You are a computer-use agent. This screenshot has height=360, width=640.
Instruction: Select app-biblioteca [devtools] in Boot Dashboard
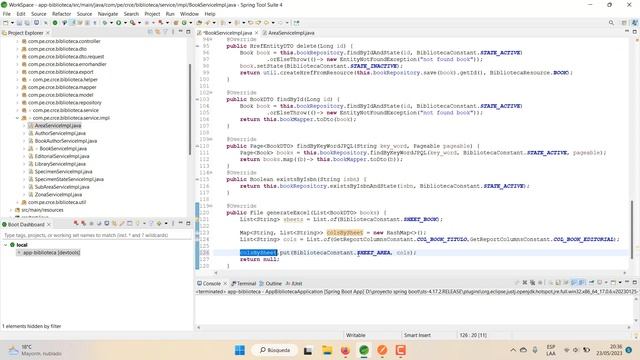coord(51,253)
